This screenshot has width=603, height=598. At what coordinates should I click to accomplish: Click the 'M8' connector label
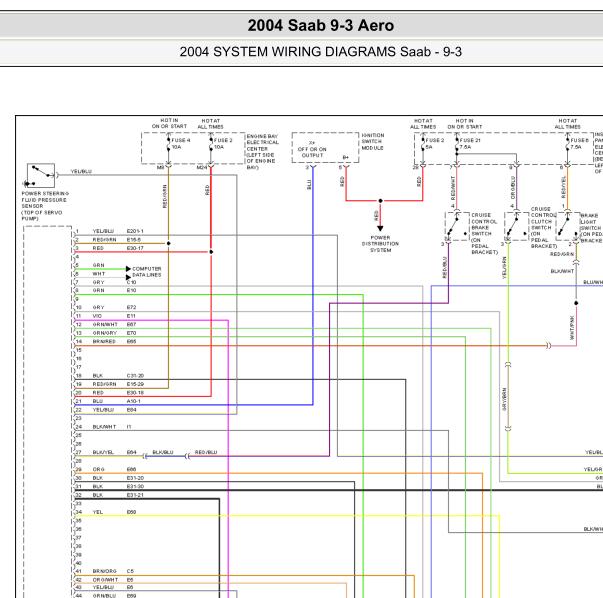[160, 168]
